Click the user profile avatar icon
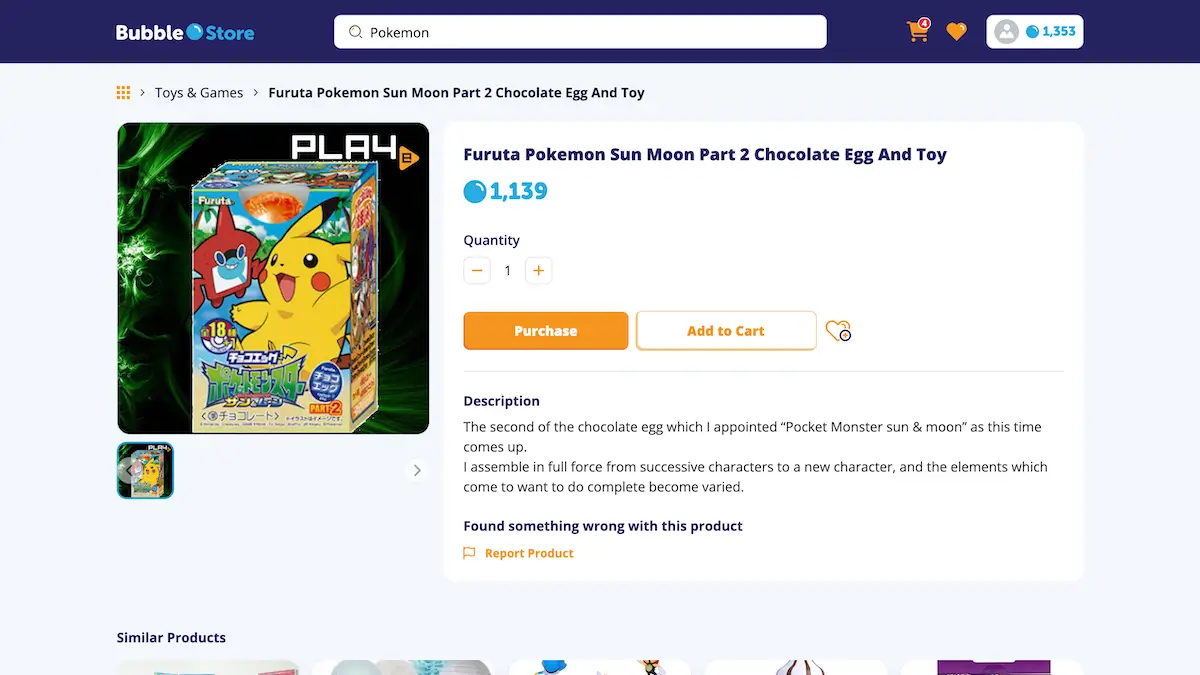 (1006, 32)
